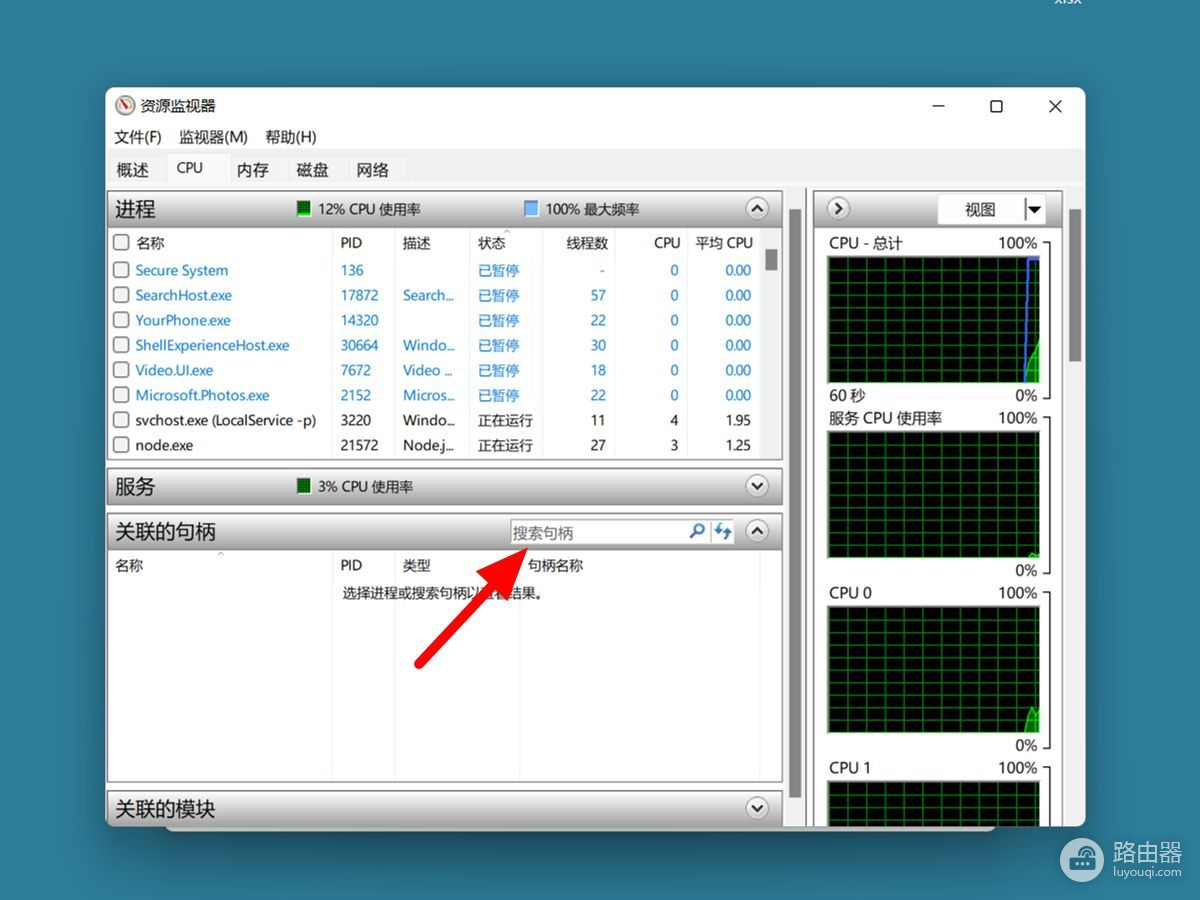The width and height of the screenshot is (1200, 900).
Task: Sort processes by 平均 CPU column header
Action: pos(723,242)
